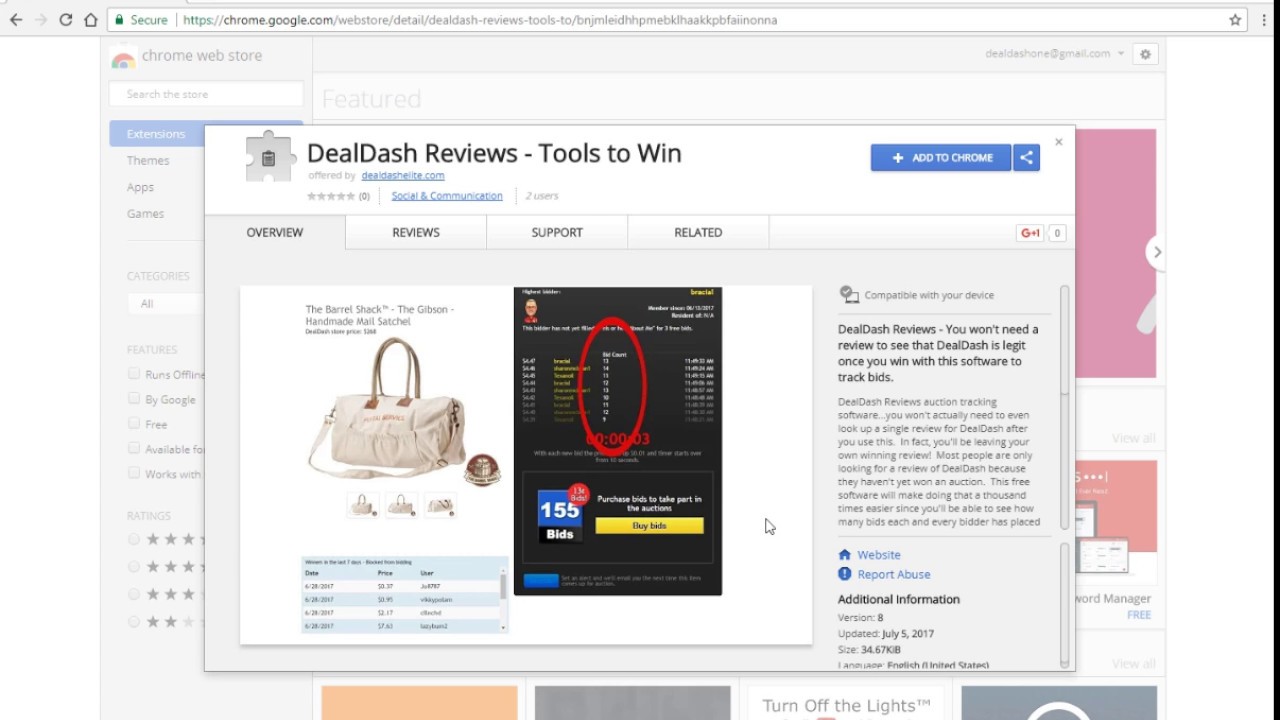Viewport: 1280px width, 720px height.
Task: Click the browser forward arrow
Action: coord(41,20)
